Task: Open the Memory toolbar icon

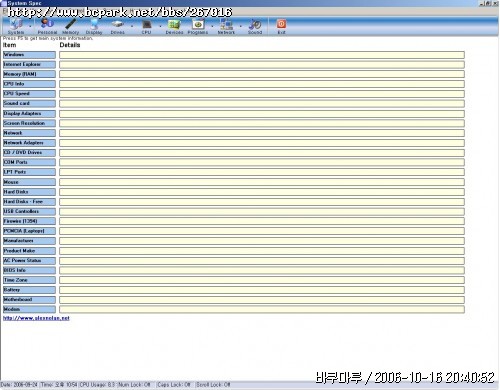Action: tap(71, 27)
